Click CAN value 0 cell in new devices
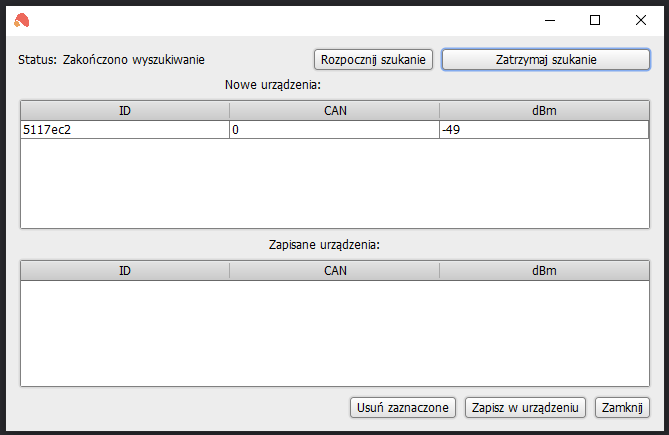 click(334, 130)
